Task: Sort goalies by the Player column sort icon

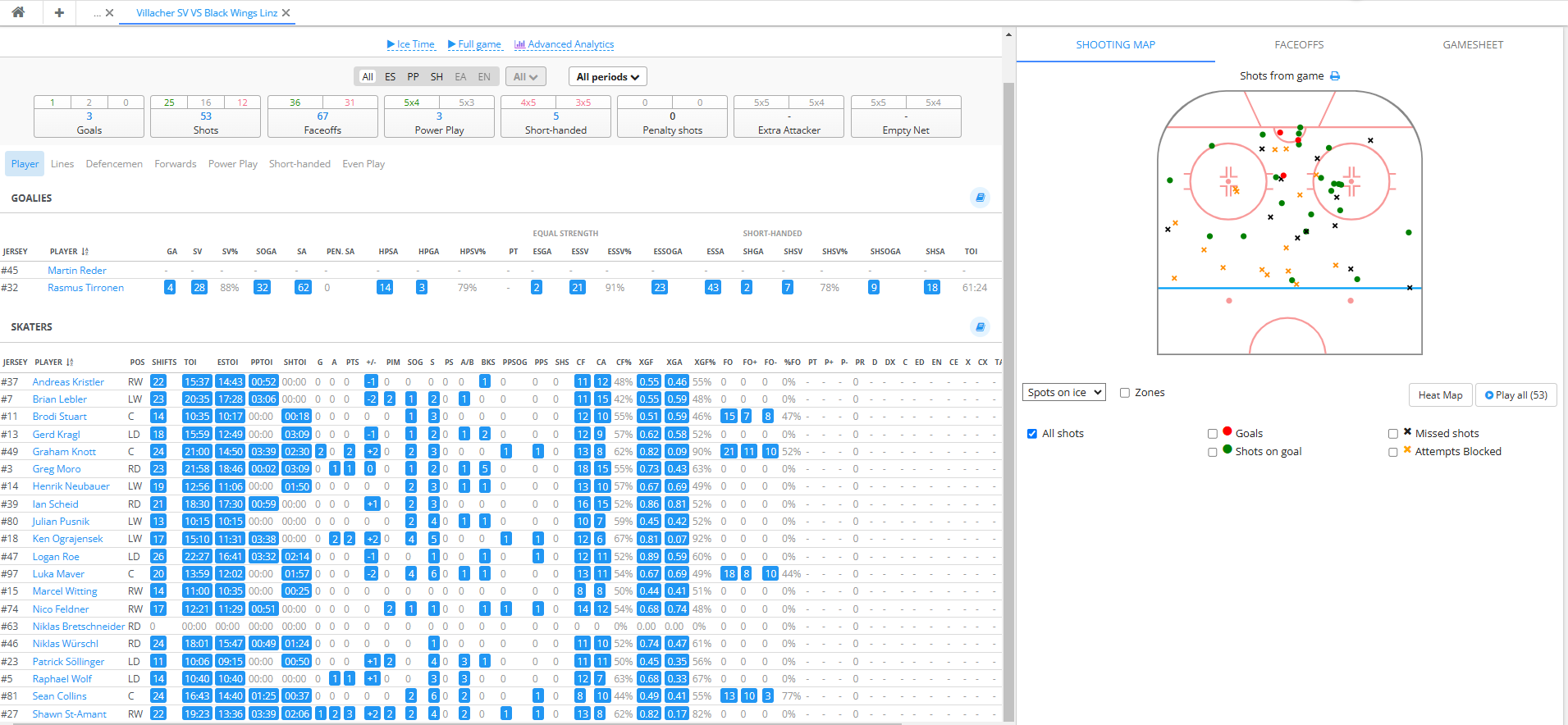Action: pos(85,252)
